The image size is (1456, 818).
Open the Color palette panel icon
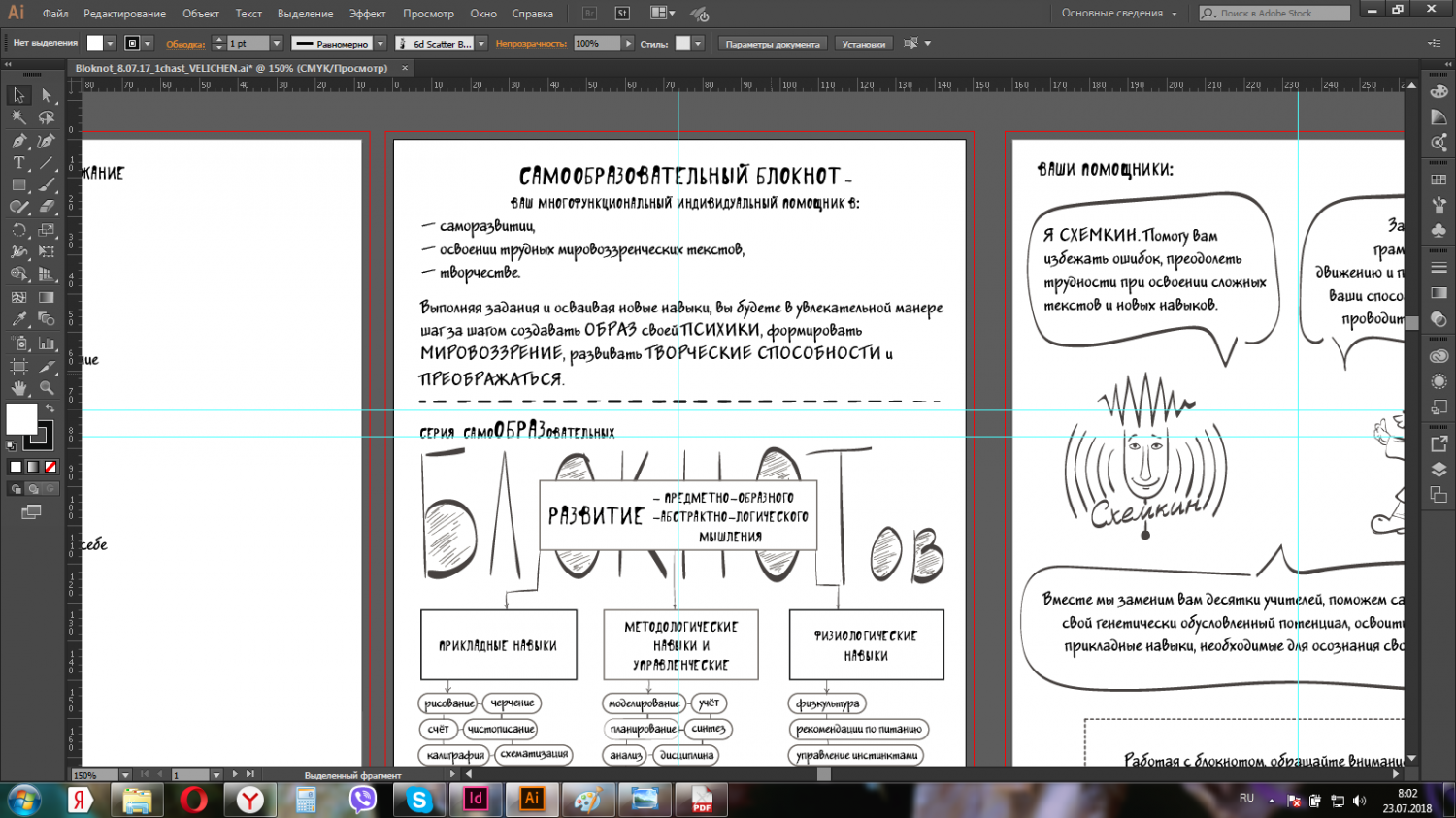pyautogui.click(x=1439, y=92)
